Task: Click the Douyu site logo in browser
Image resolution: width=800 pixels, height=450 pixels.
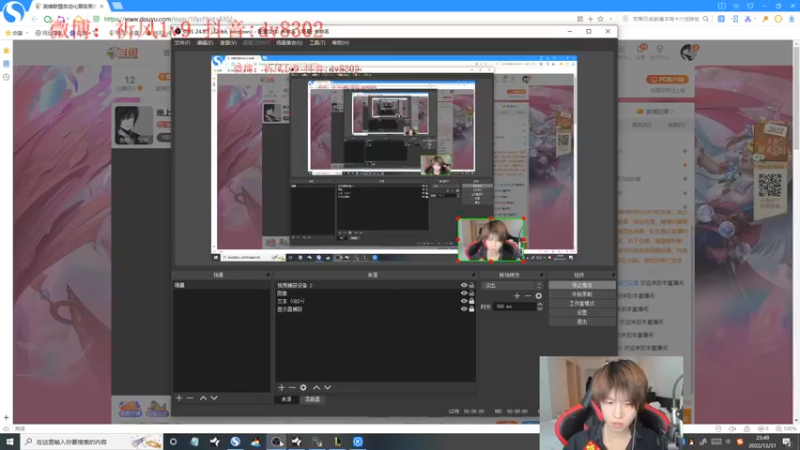Action: coord(122,53)
